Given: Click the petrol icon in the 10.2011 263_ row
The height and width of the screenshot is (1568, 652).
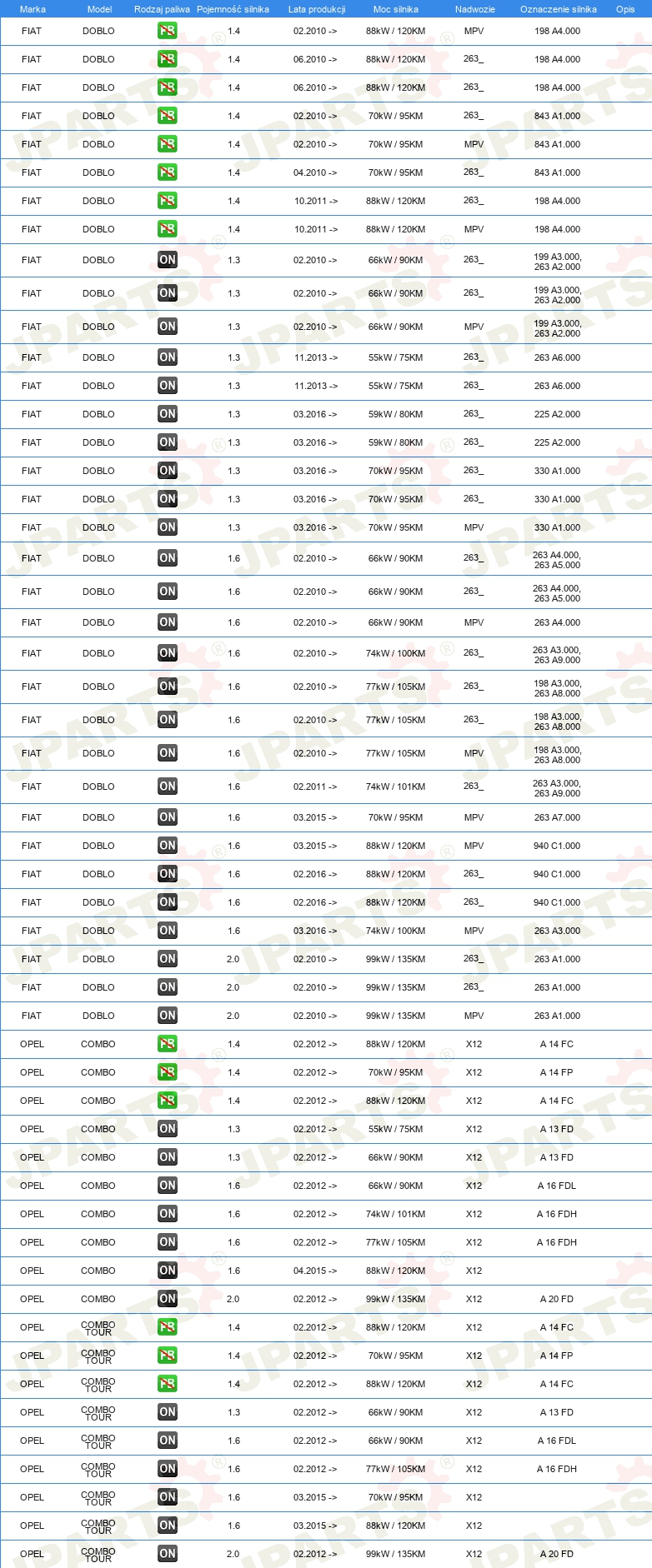Looking at the screenshot, I should (x=168, y=201).
